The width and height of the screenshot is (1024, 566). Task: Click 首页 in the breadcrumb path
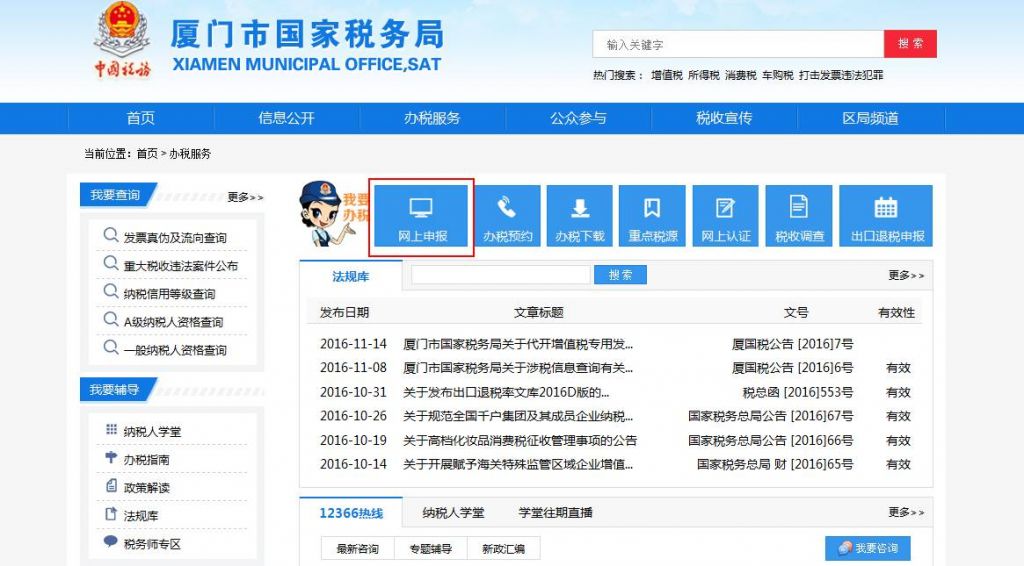147,154
